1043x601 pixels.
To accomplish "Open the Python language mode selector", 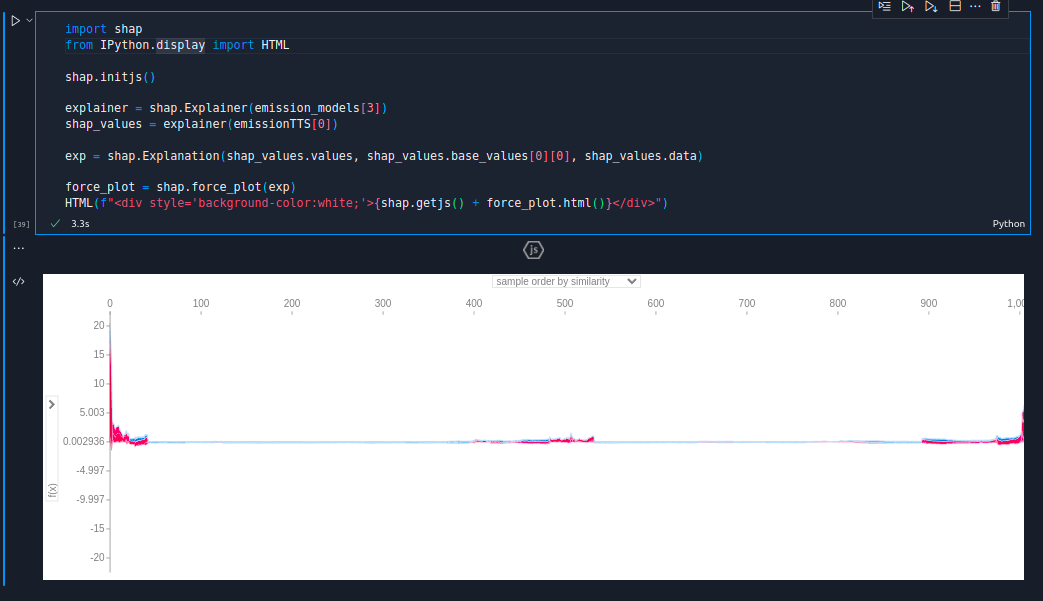I will pos(1008,223).
